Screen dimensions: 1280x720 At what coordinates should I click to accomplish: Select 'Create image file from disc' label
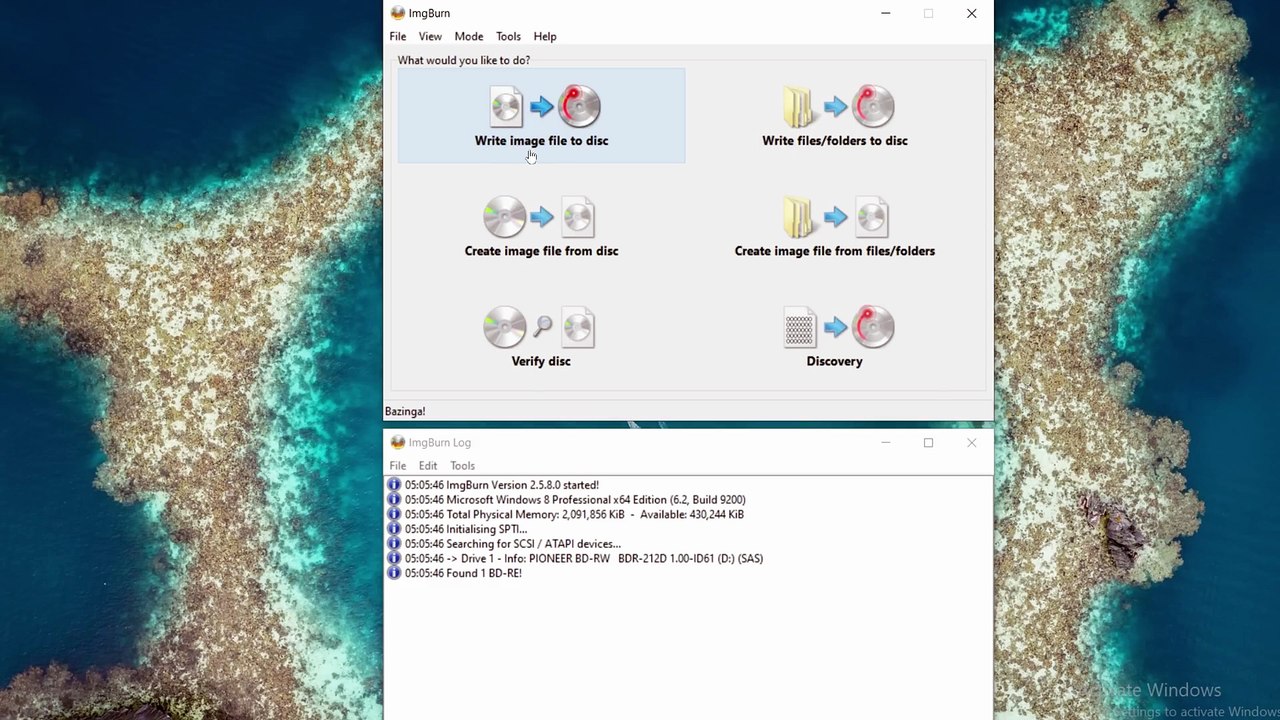pos(541,251)
